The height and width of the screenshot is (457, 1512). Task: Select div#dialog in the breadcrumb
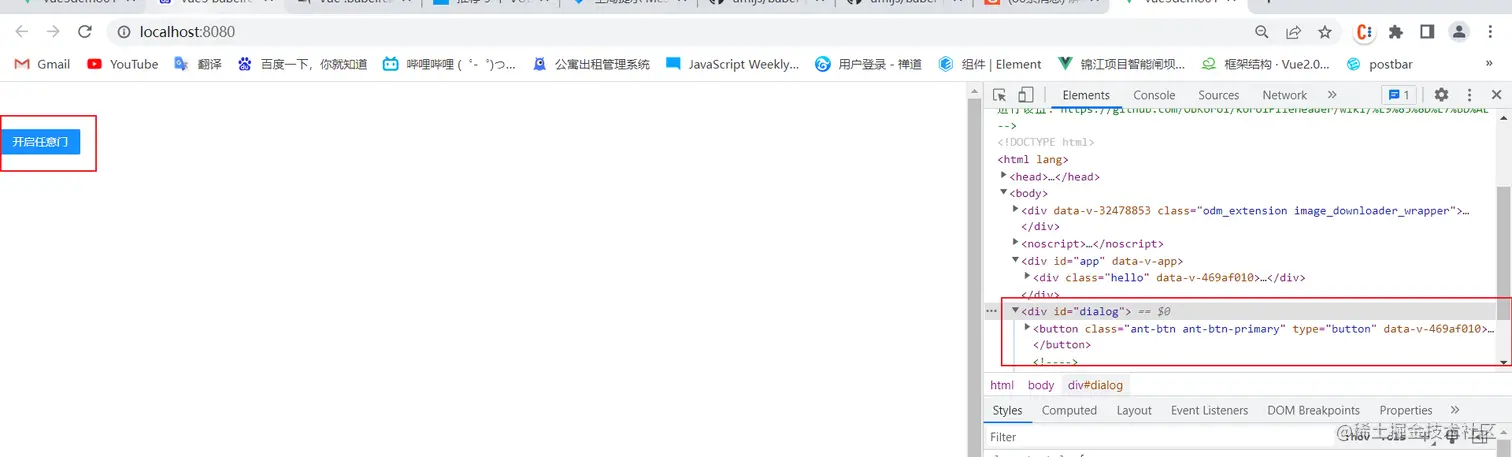click(1096, 385)
